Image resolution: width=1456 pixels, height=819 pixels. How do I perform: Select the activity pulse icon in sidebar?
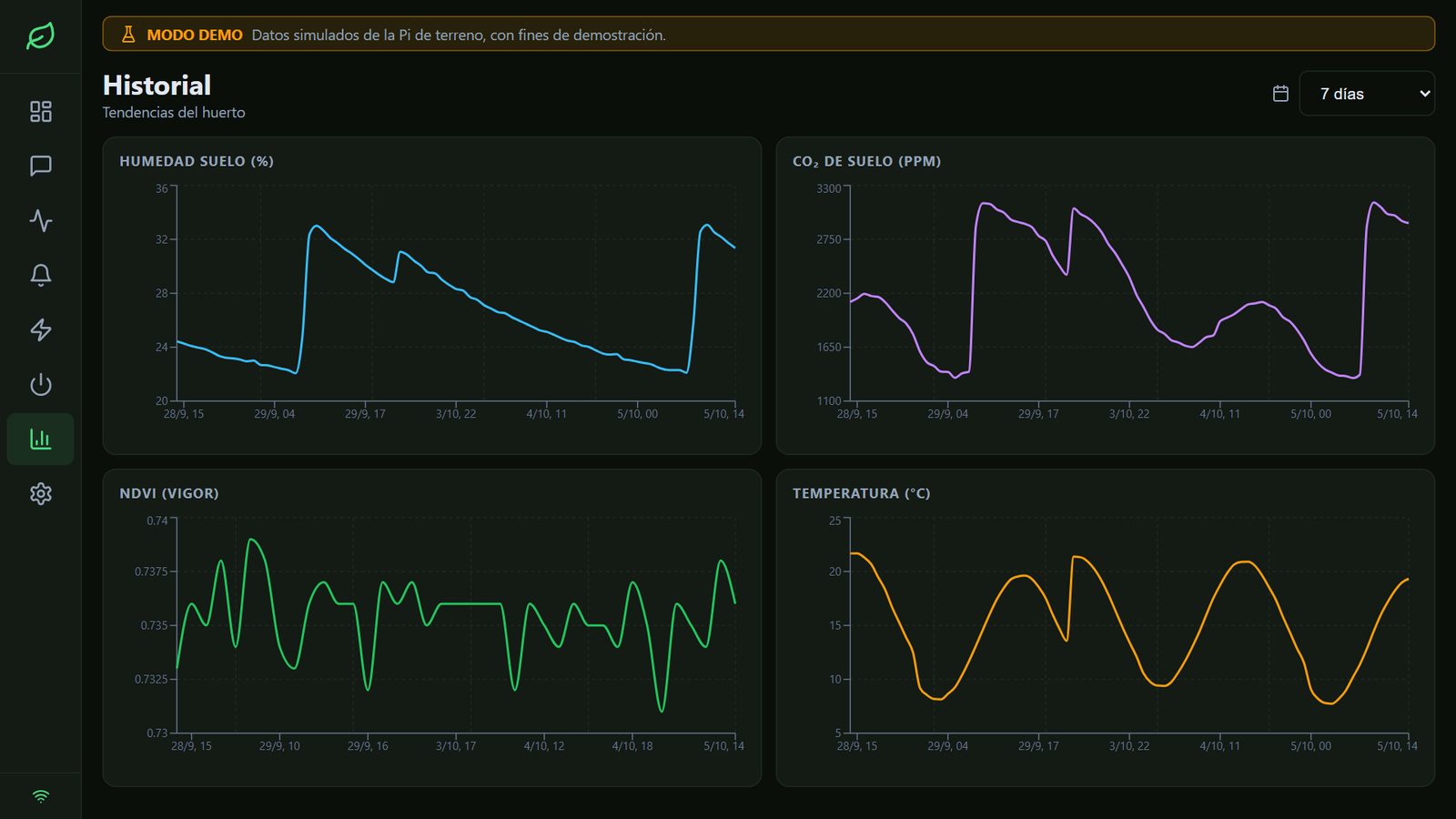pos(40,220)
